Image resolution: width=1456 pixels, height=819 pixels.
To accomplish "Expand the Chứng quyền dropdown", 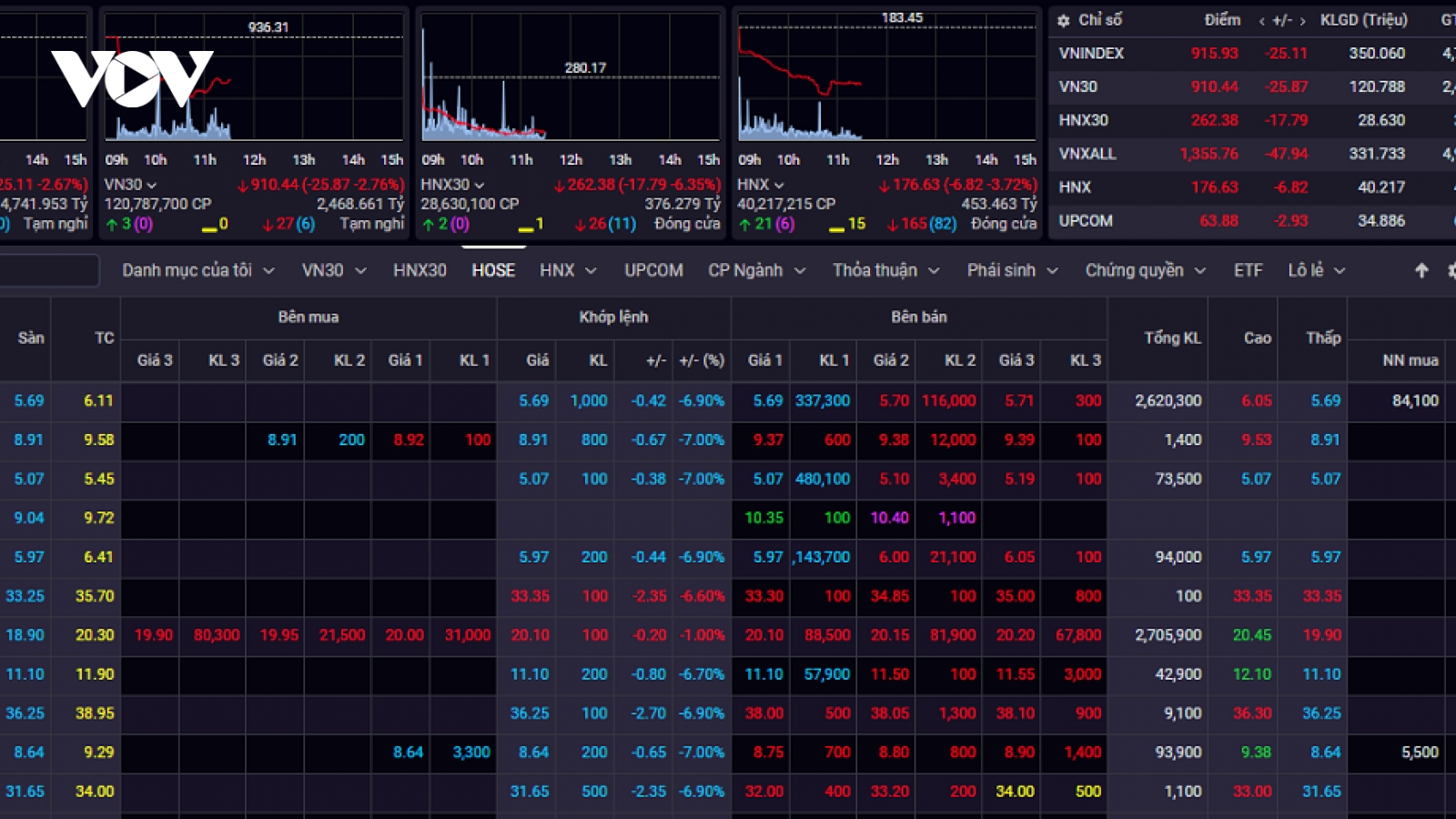I will (x=1200, y=271).
